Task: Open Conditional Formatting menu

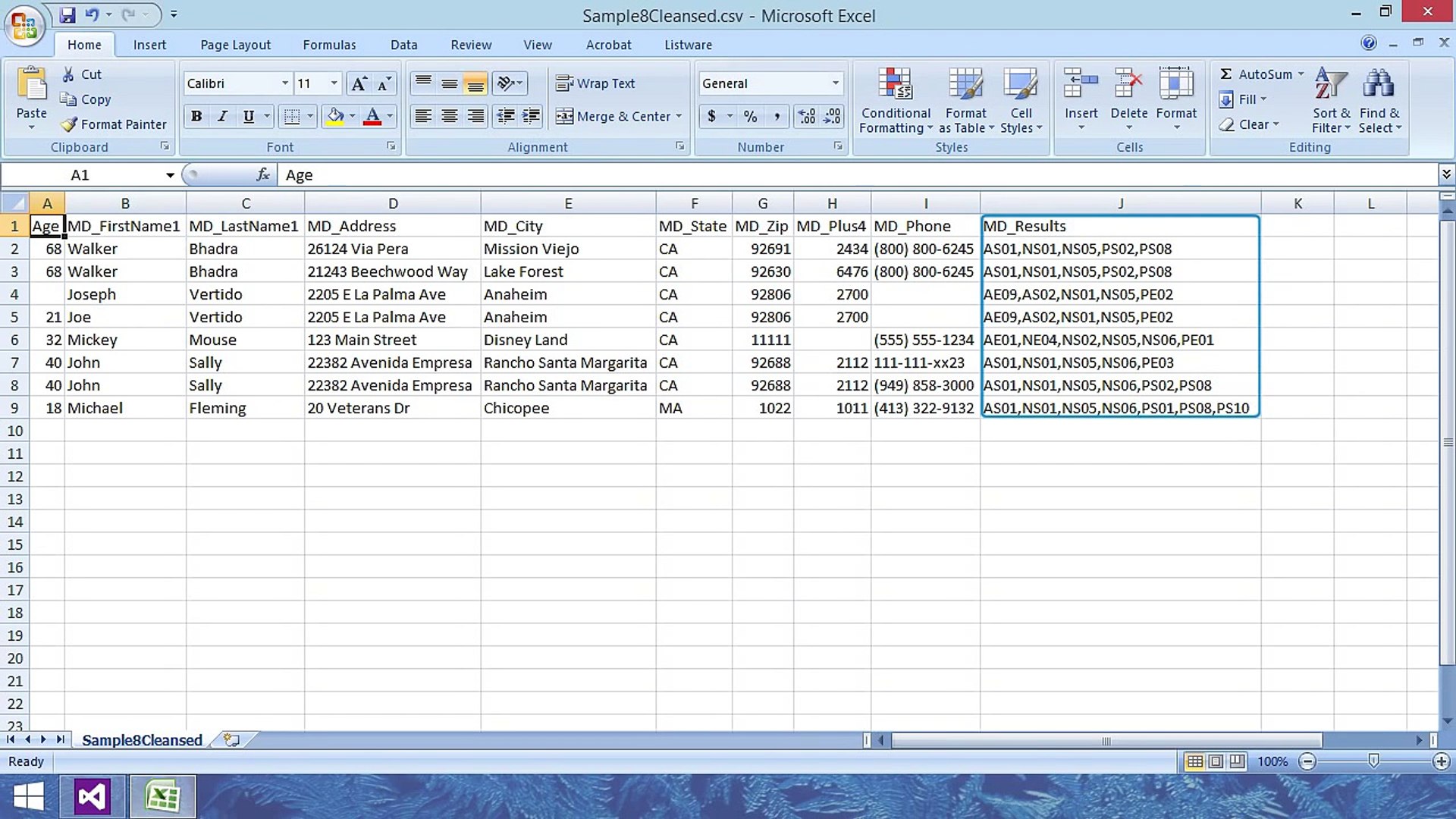Action: 896,99
